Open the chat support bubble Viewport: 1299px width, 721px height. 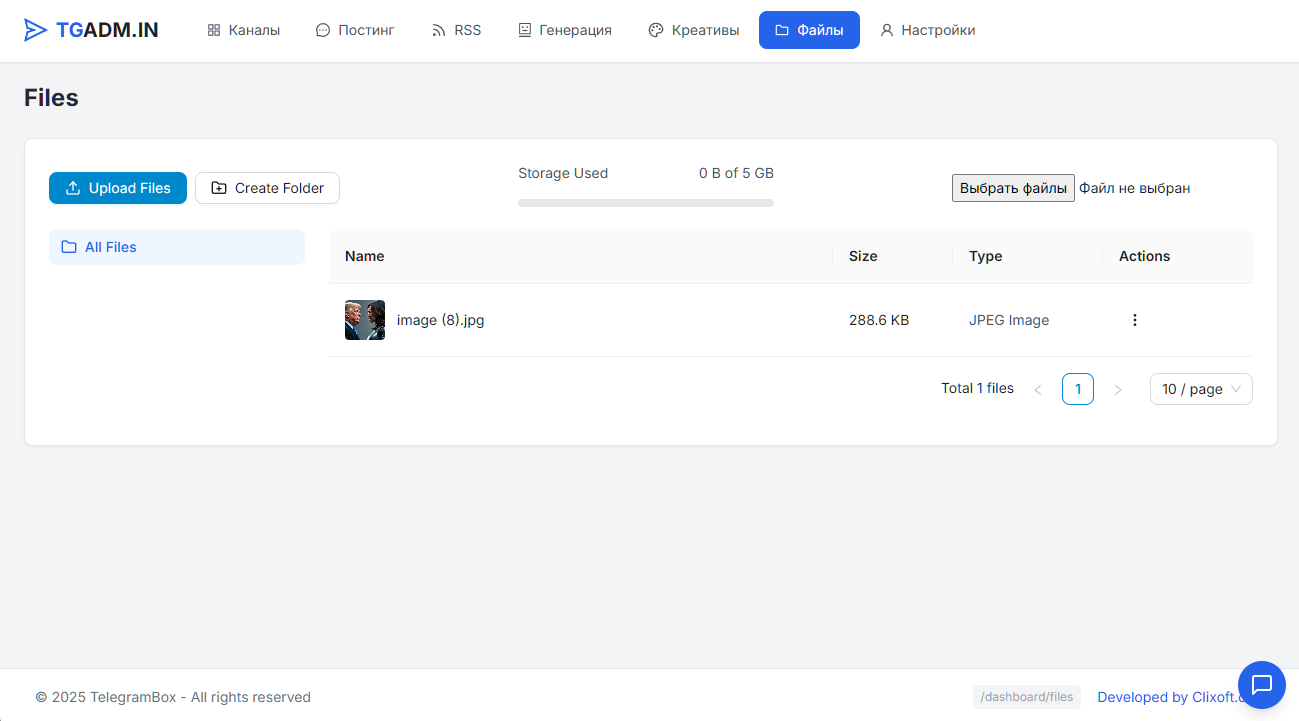point(1262,685)
